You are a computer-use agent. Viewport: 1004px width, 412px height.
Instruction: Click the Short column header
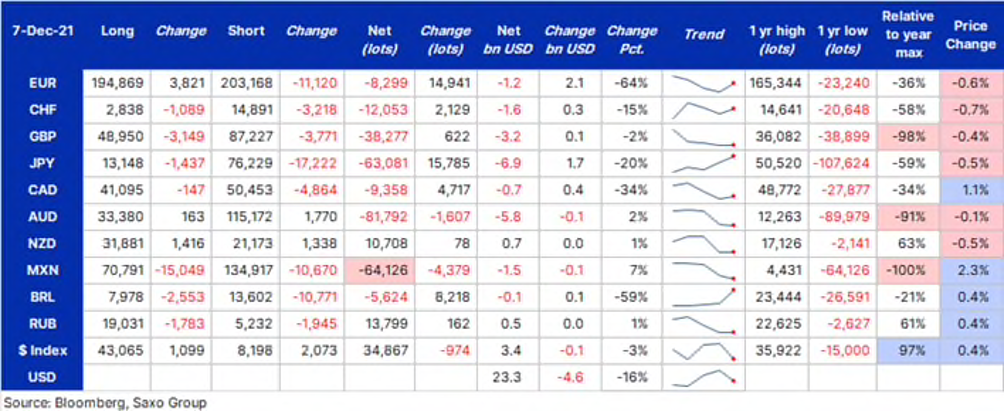(x=245, y=33)
